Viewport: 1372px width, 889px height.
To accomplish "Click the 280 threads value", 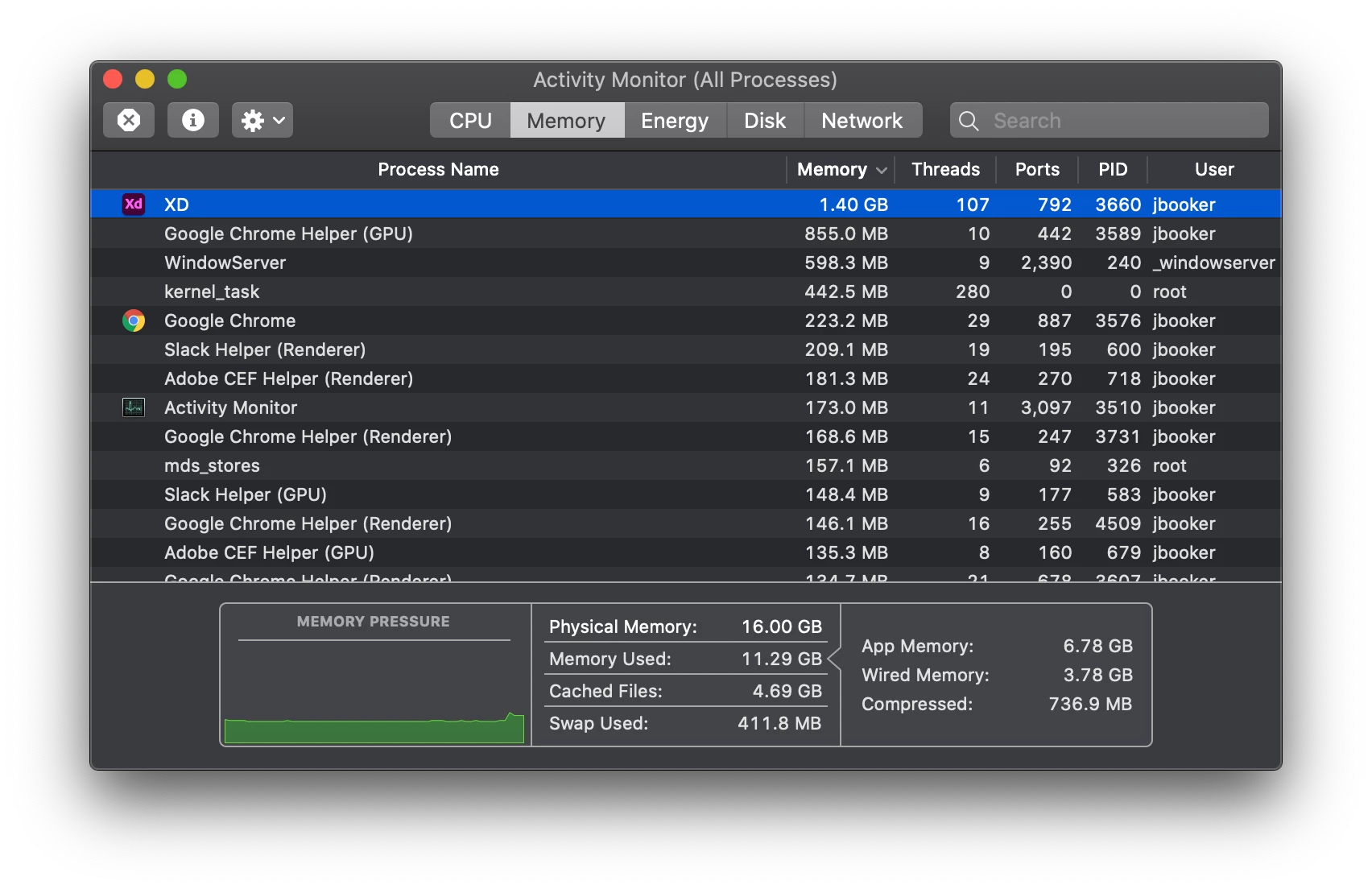I will (x=973, y=292).
